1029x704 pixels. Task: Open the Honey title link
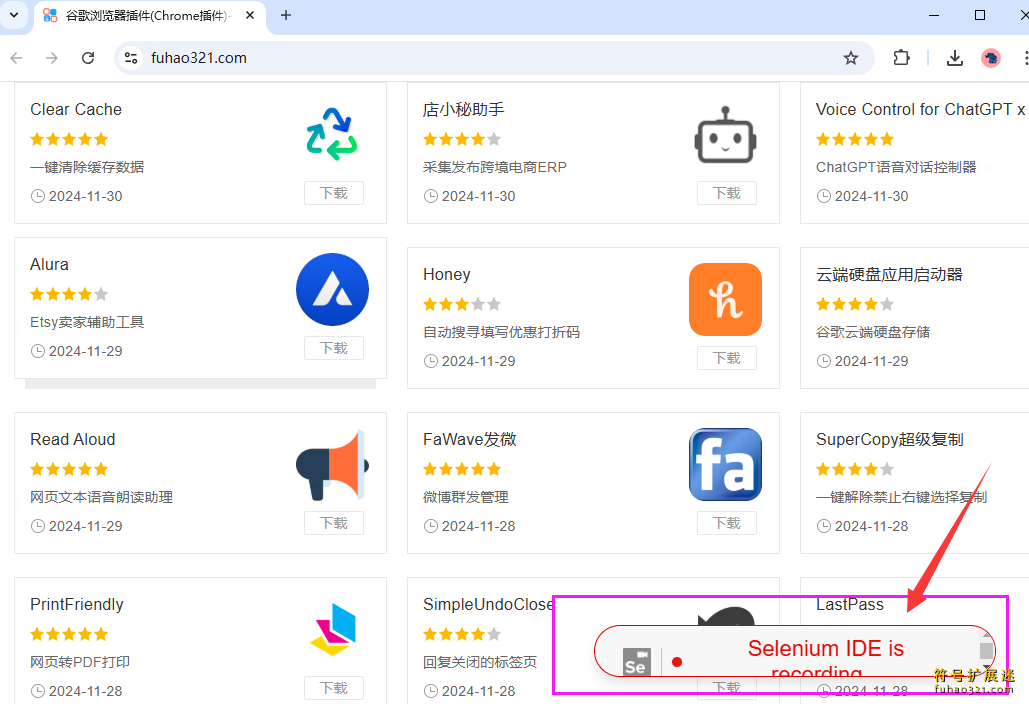click(447, 274)
